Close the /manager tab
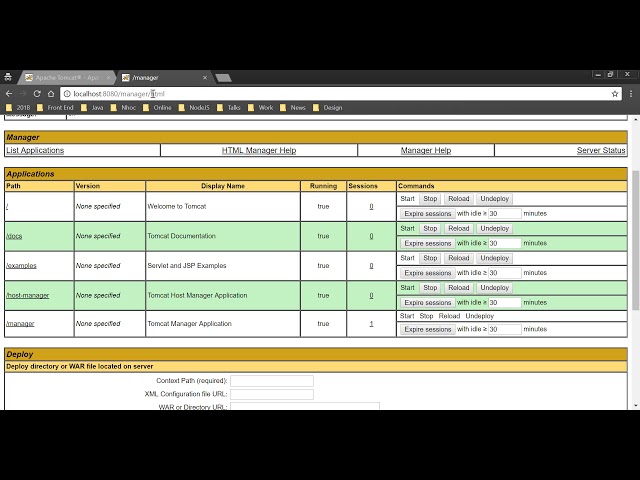This screenshot has height=480, width=640. [x=205, y=78]
